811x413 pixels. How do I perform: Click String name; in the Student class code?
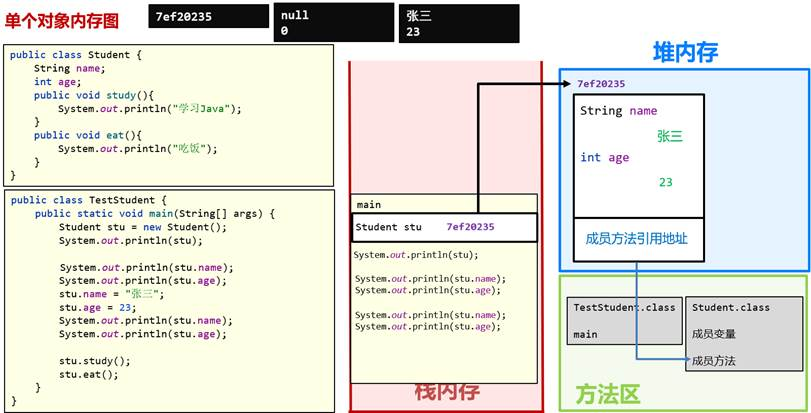coord(69,68)
